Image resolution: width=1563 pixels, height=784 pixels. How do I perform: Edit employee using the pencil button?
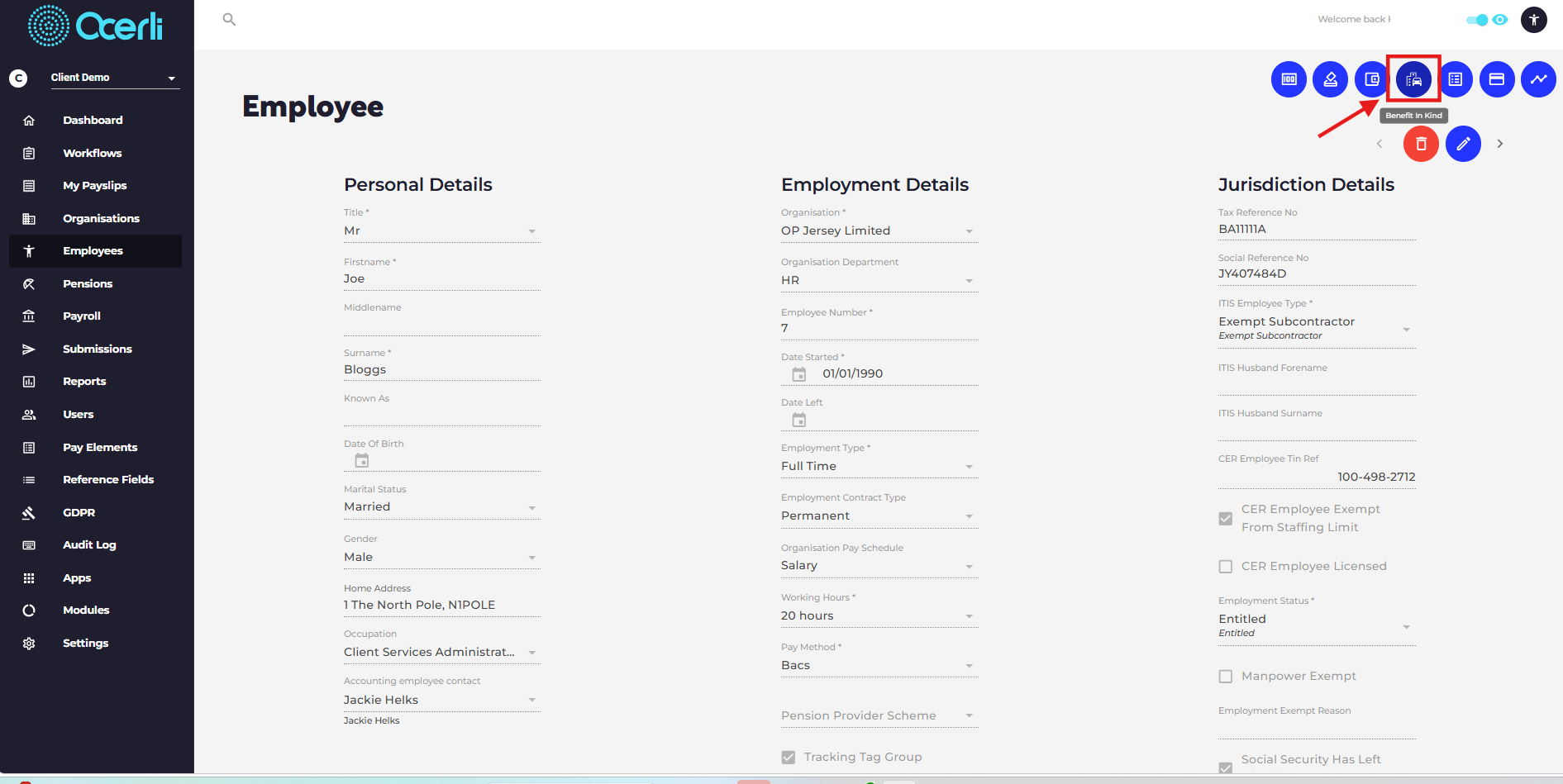1463,144
